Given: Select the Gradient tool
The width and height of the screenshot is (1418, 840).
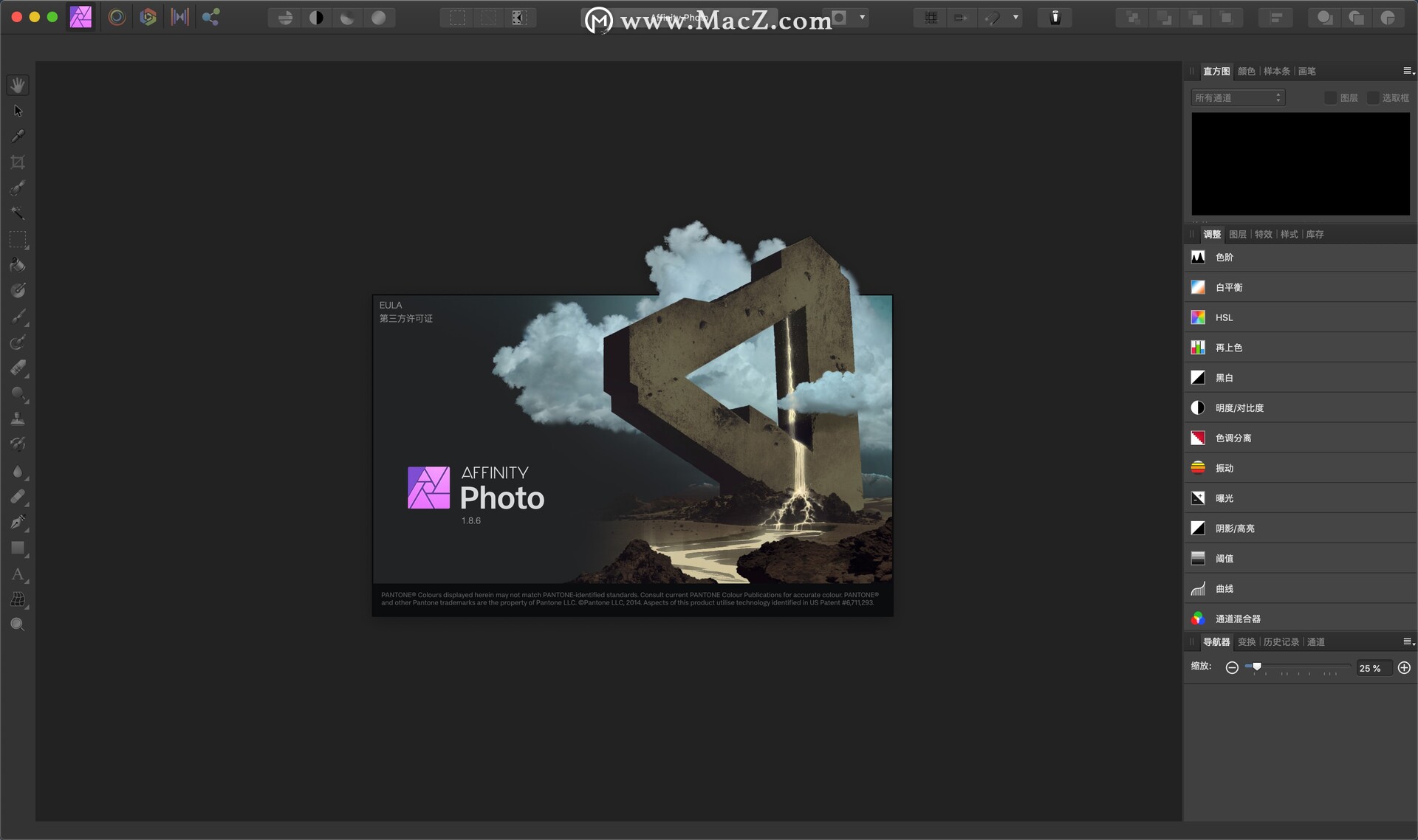Looking at the screenshot, I should coord(18,291).
